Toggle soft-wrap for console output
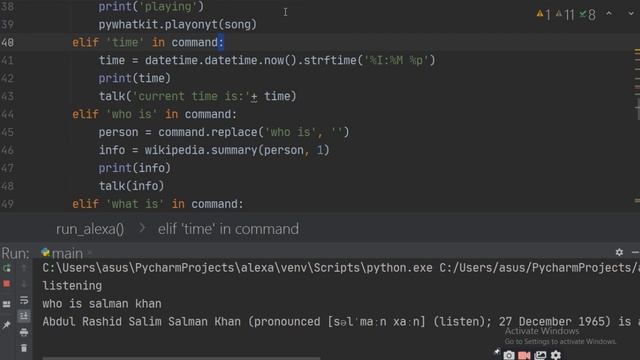The width and height of the screenshot is (640, 360). [24, 300]
